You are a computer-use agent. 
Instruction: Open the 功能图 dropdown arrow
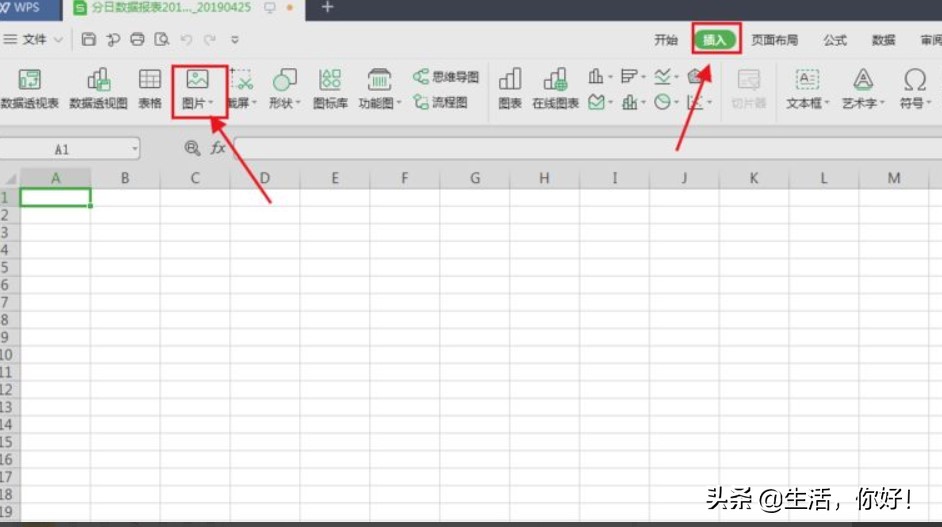coord(398,103)
